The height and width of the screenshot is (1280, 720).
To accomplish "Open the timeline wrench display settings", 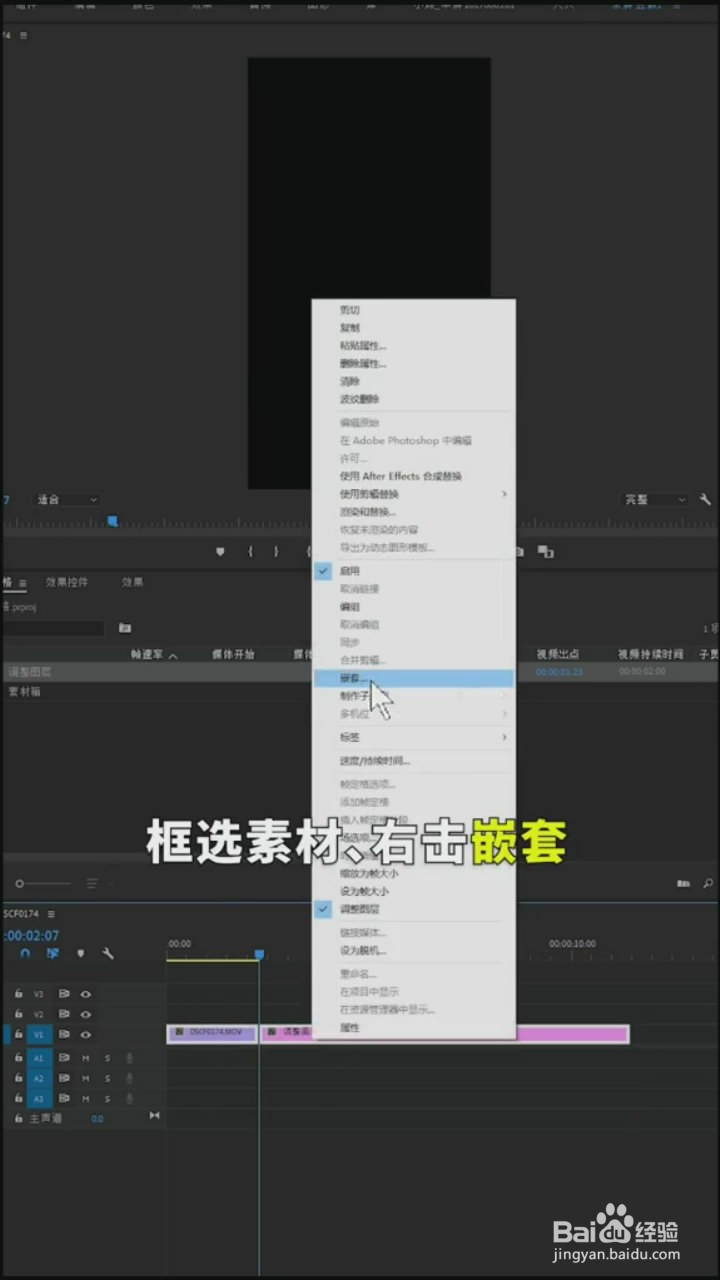I will pos(108,954).
